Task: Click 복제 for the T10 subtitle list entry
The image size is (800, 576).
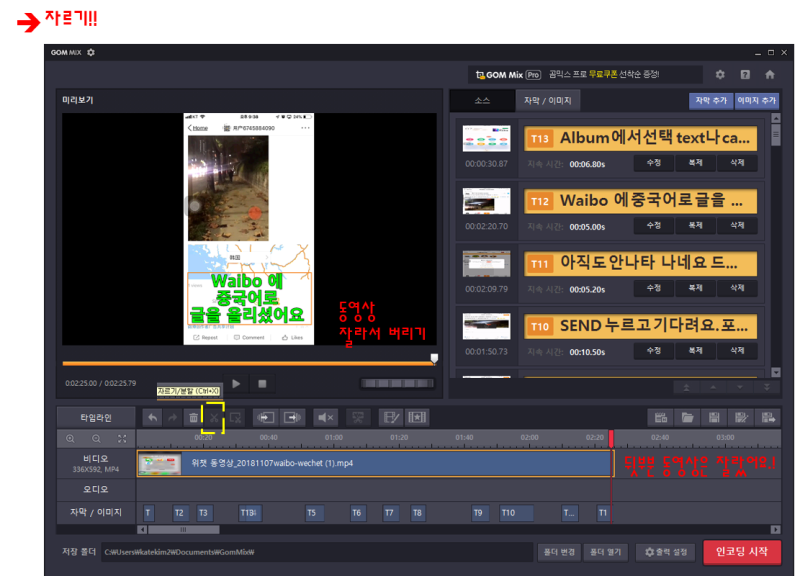Action: click(x=695, y=351)
